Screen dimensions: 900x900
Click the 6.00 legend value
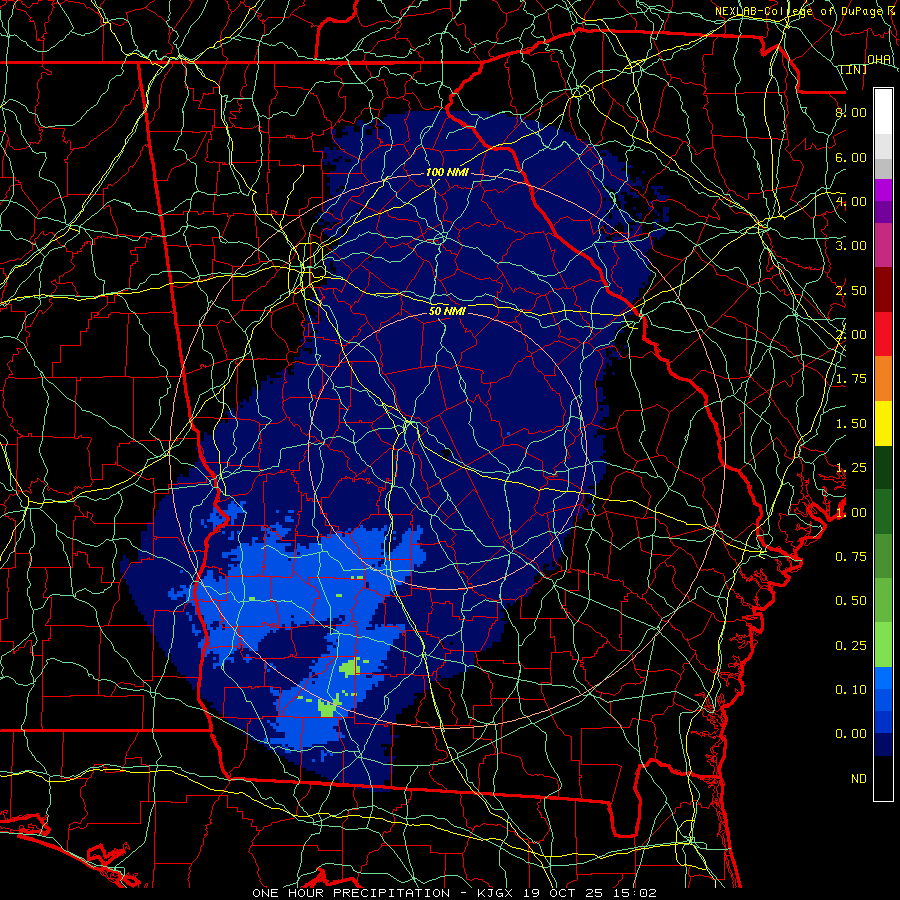click(x=851, y=157)
